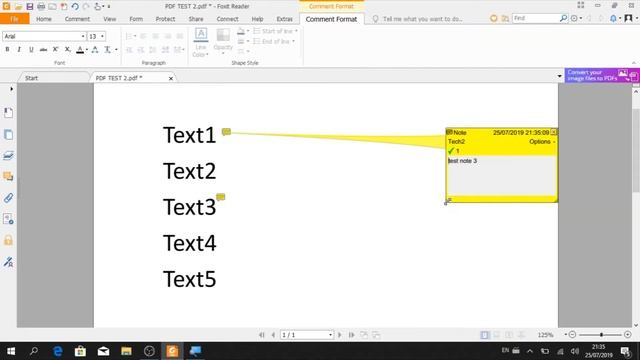Screen dimensions: 640x360
Task: Apply Strikethrough formatting
Action: pyautogui.click(x=43, y=49)
